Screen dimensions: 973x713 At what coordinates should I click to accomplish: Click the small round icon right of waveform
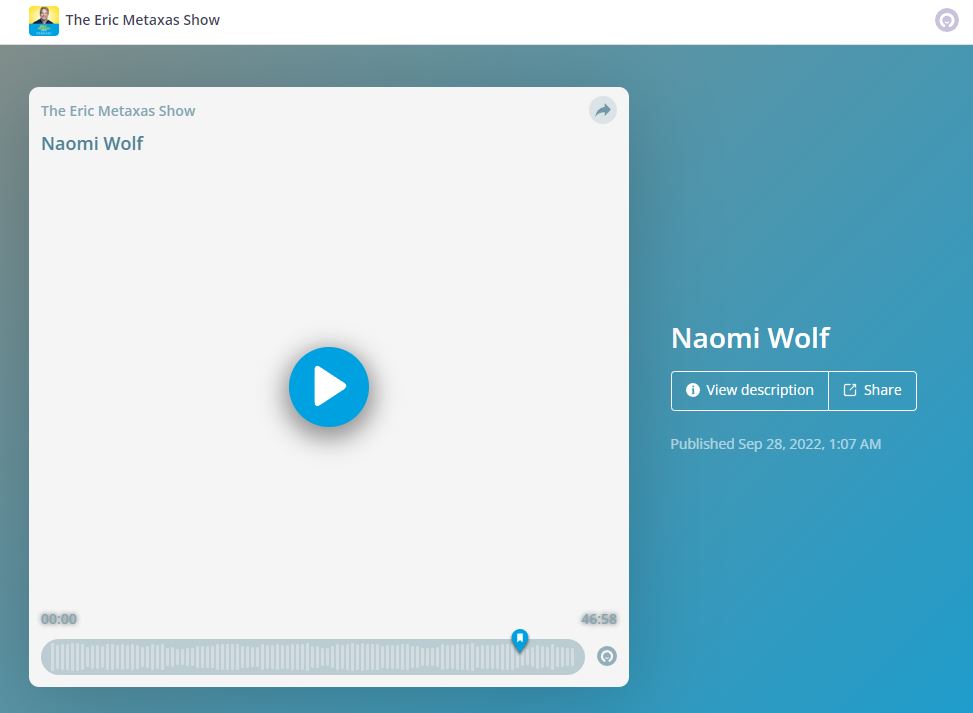tap(607, 656)
